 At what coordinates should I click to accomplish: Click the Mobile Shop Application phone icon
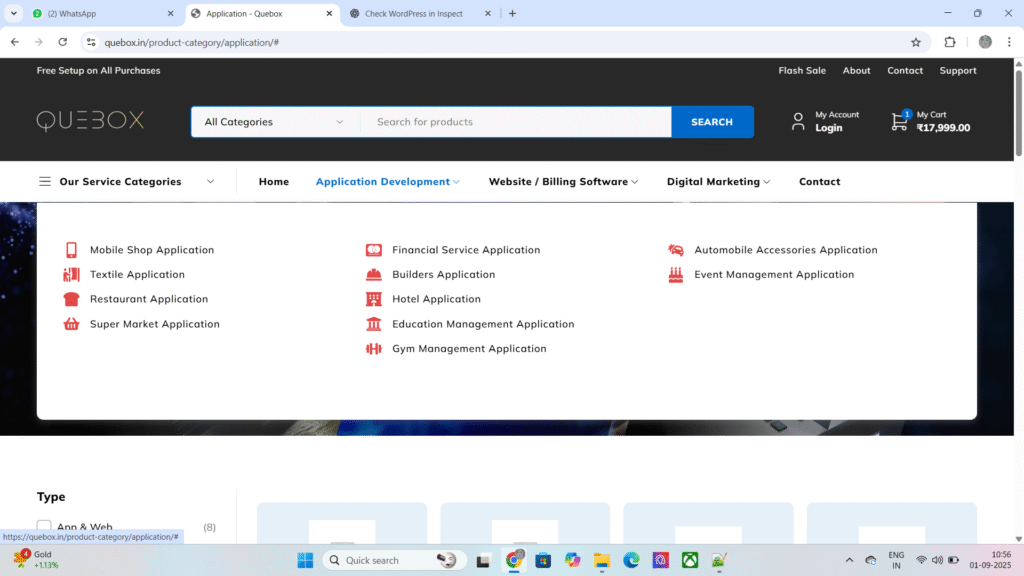pos(71,250)
